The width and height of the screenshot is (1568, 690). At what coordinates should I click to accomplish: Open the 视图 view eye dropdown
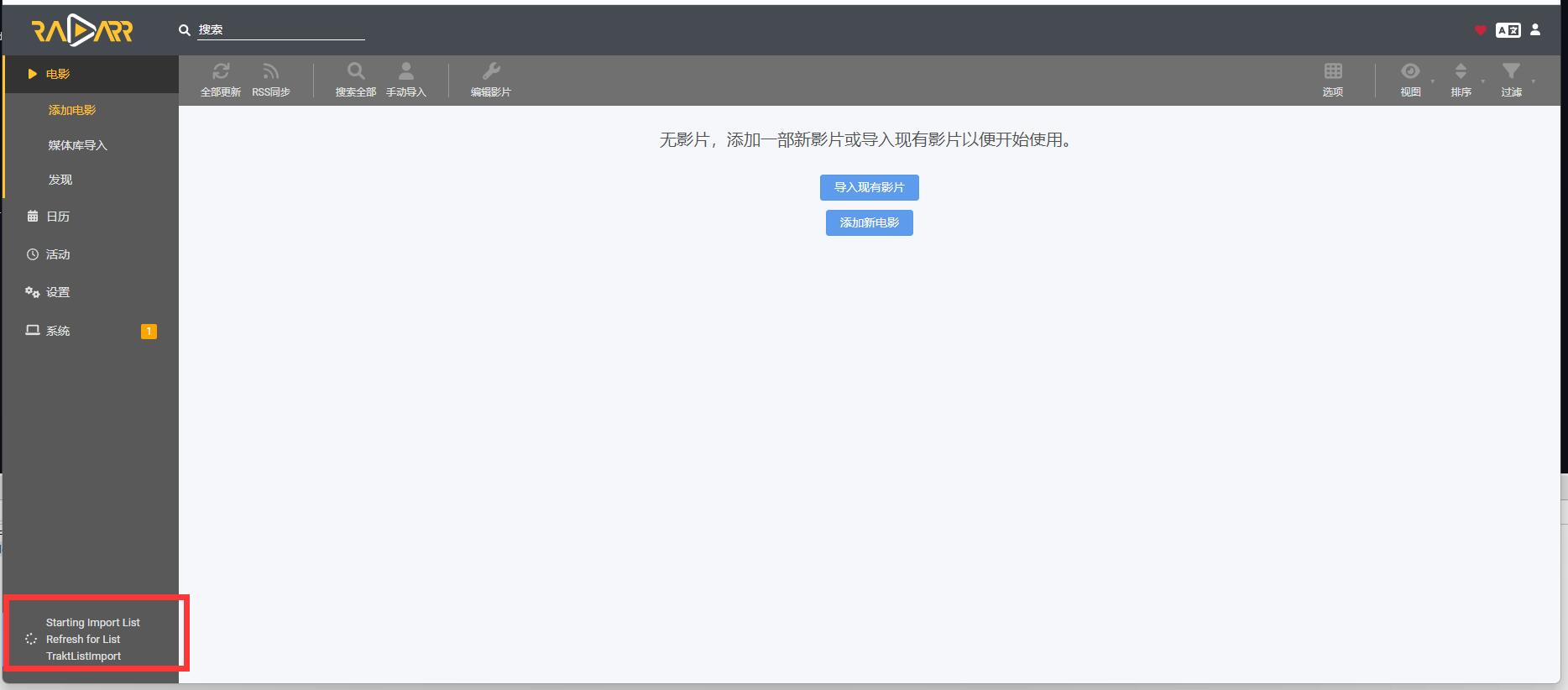tap(1411, 81)
